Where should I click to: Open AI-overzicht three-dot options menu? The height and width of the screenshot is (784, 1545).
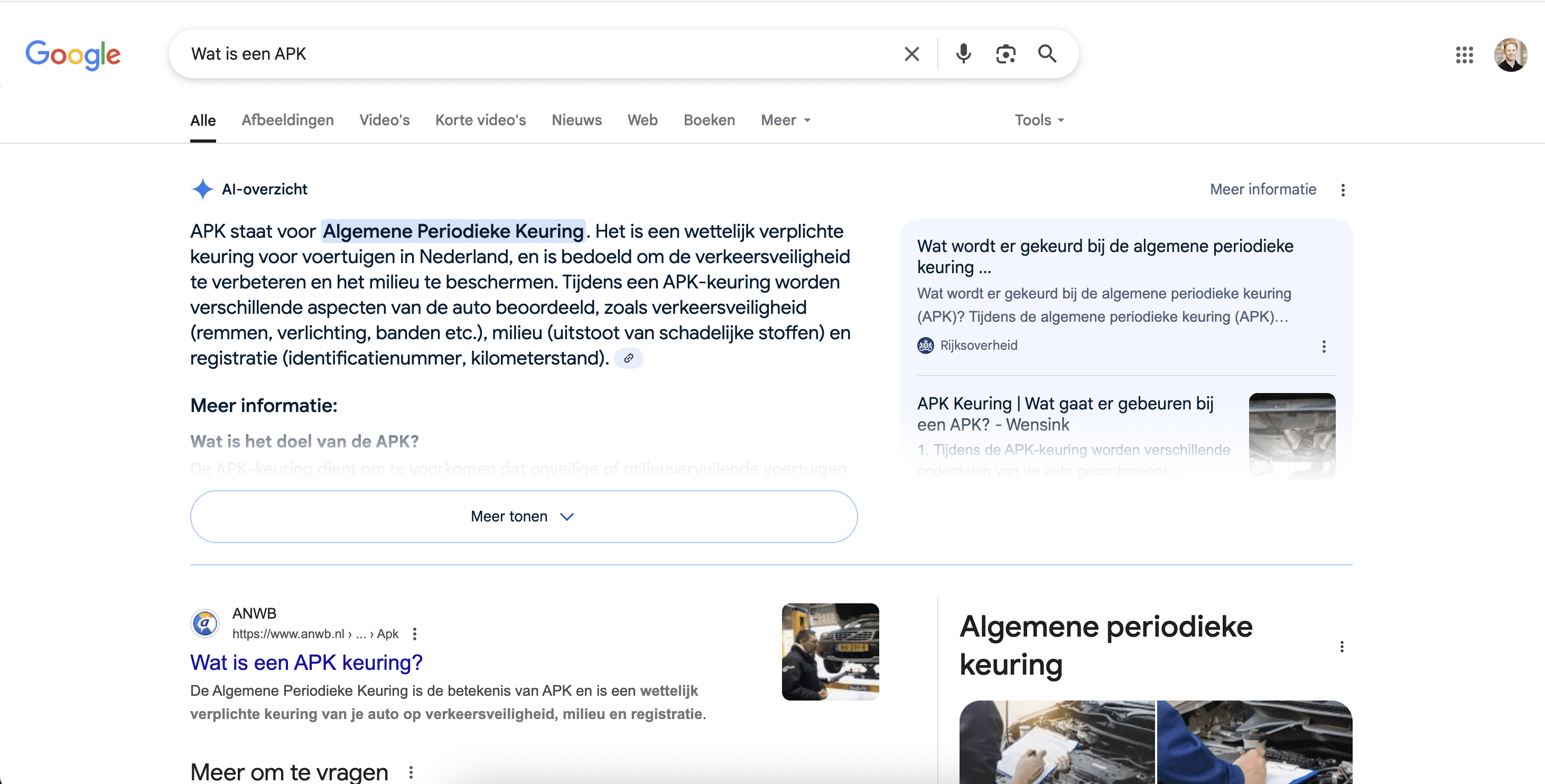click(1342, 190)
